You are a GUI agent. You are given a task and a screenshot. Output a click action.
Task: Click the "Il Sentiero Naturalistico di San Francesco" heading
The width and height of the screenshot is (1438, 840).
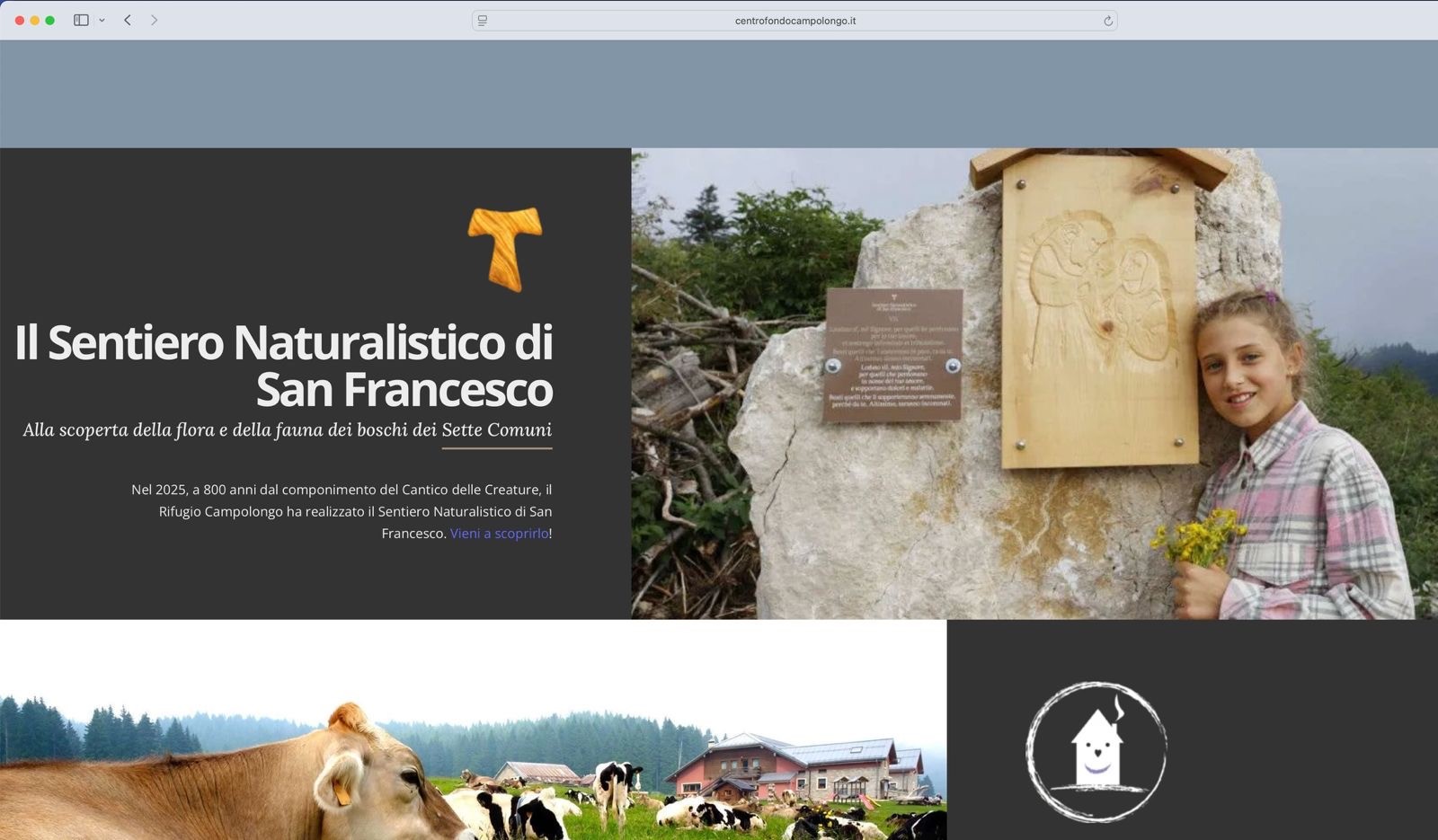tap(284, 366)
